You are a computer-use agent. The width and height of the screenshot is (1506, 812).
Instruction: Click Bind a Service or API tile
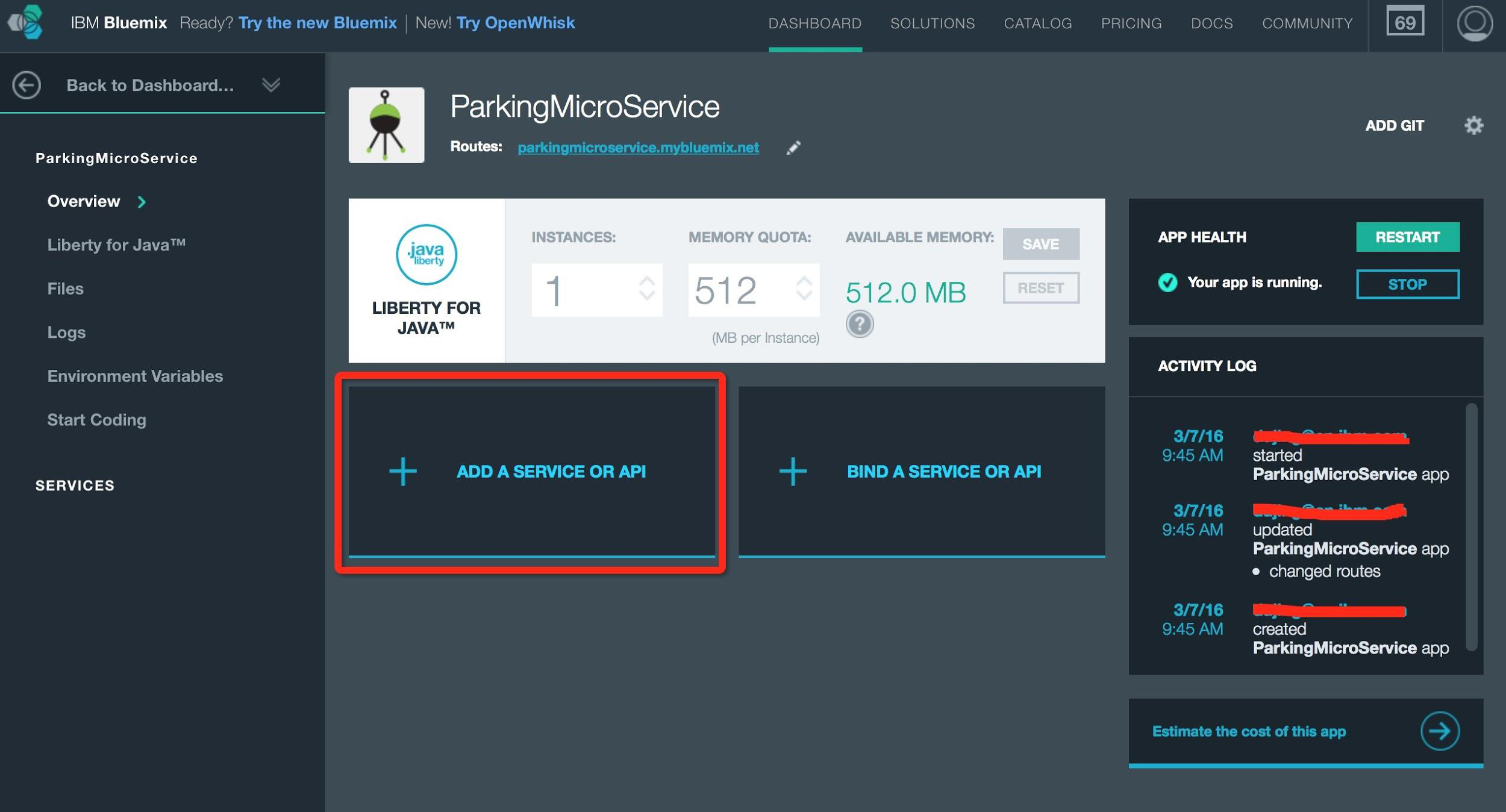pos(922,472)
